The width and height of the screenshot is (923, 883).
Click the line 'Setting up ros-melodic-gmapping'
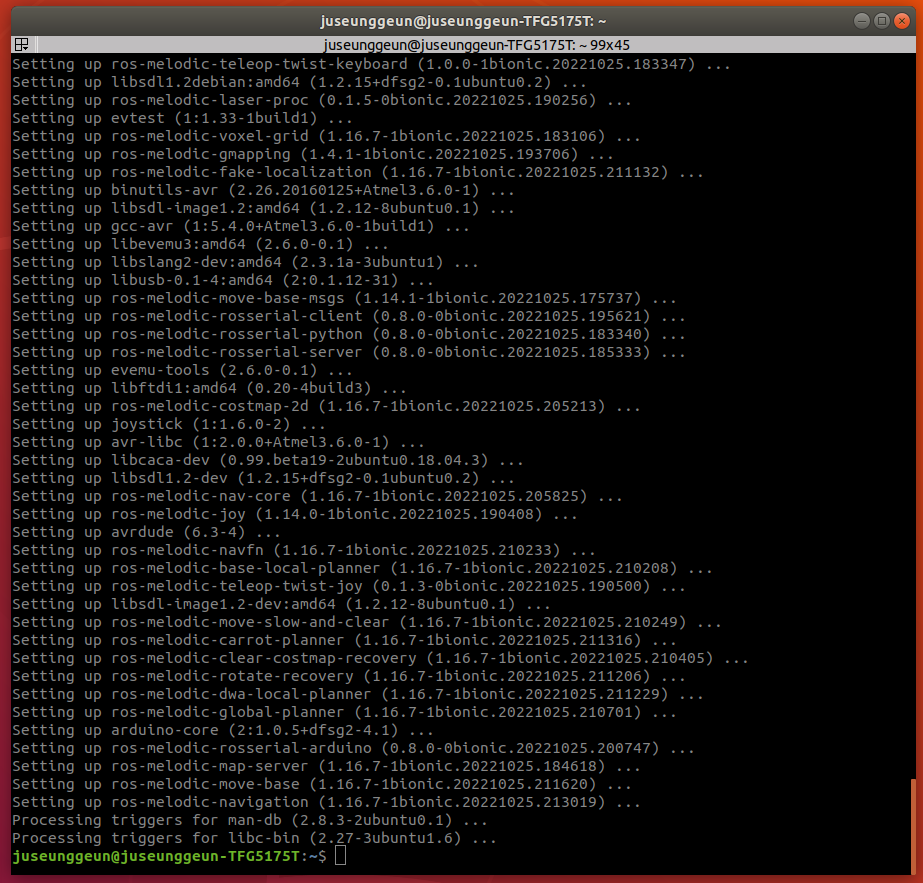click(313, 154)
